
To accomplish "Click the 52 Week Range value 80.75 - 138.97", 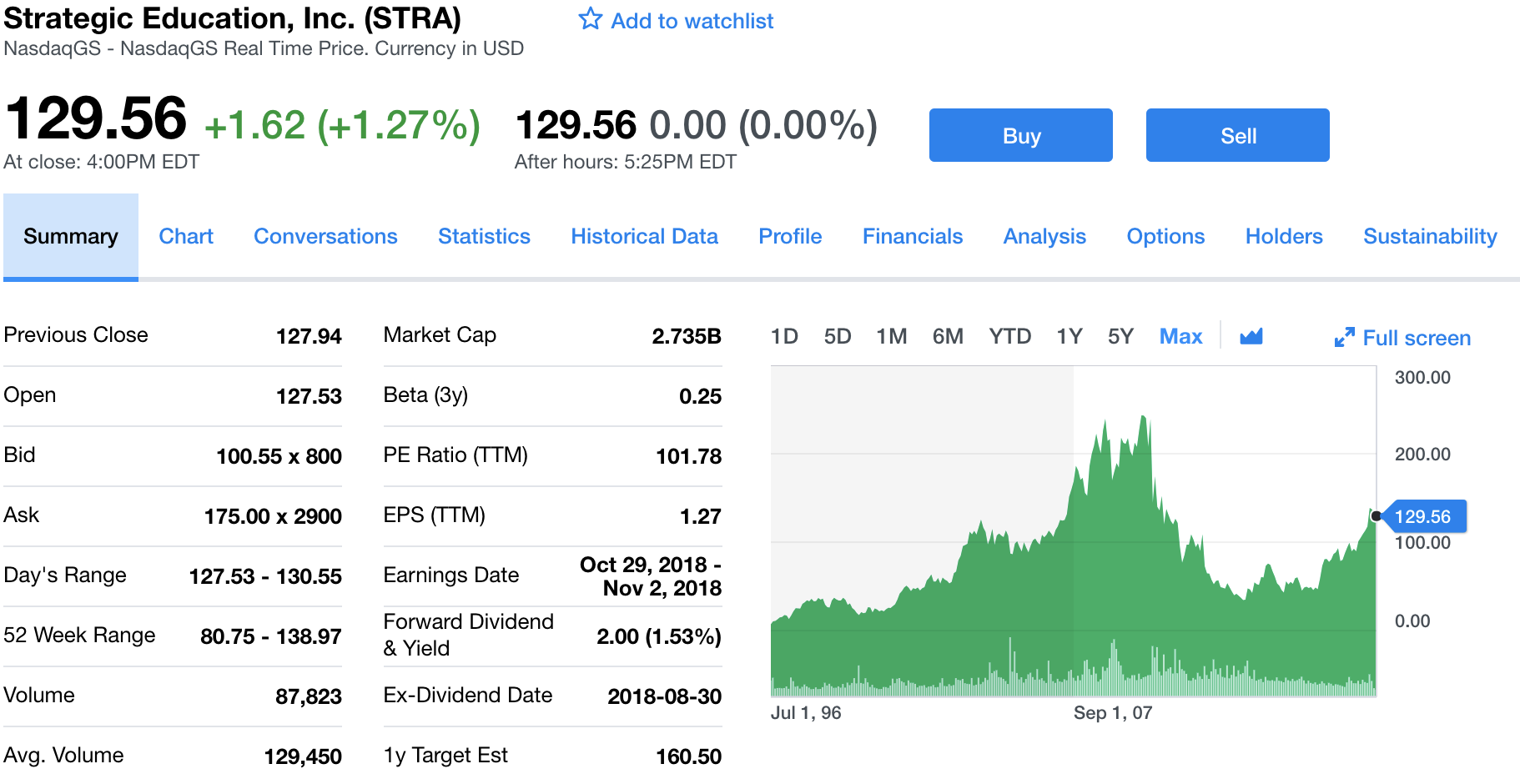I will 270,636.
